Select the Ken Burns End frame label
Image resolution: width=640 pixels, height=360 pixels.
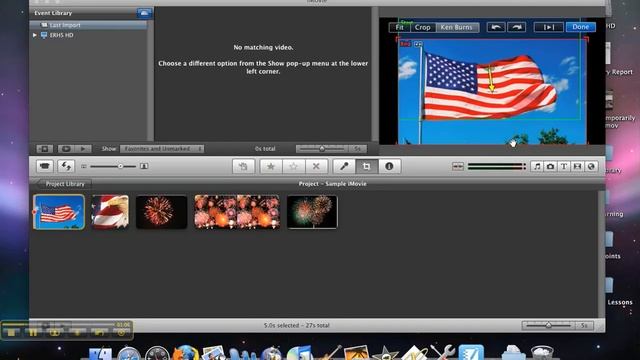(x=405, y=44)
